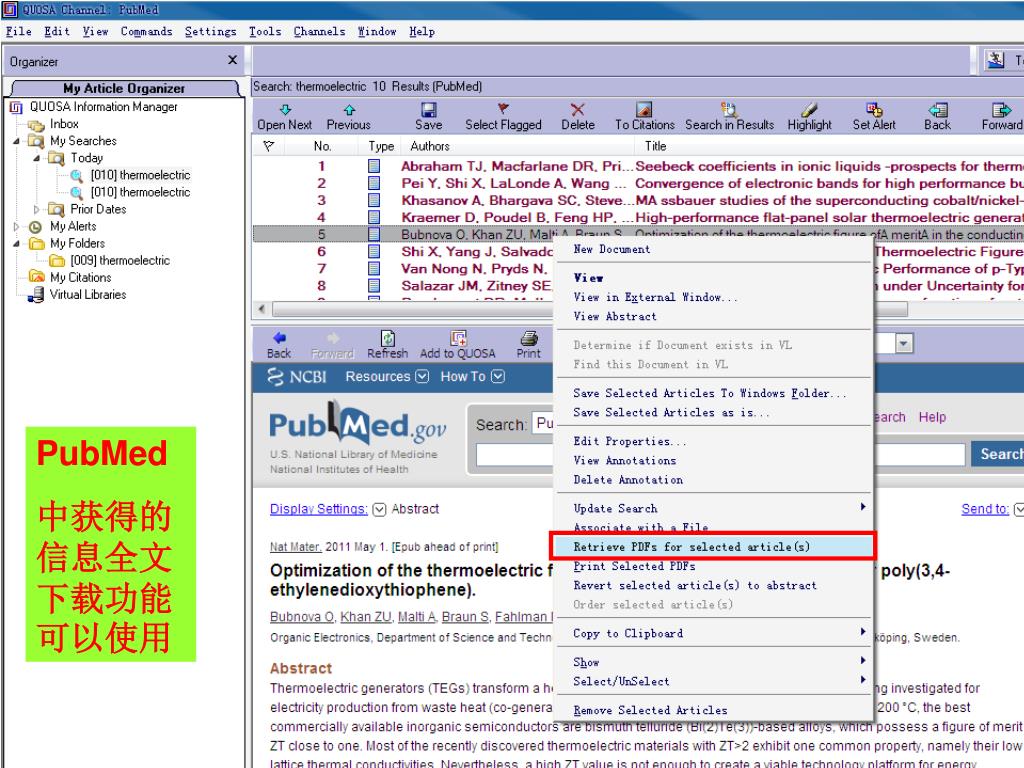
Task: Select the My Article Organizer tab
Action: click(124, 88)
